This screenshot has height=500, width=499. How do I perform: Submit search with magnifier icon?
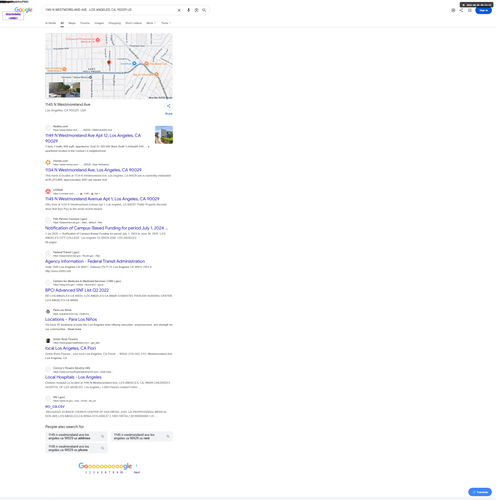(x=204, y=10)
